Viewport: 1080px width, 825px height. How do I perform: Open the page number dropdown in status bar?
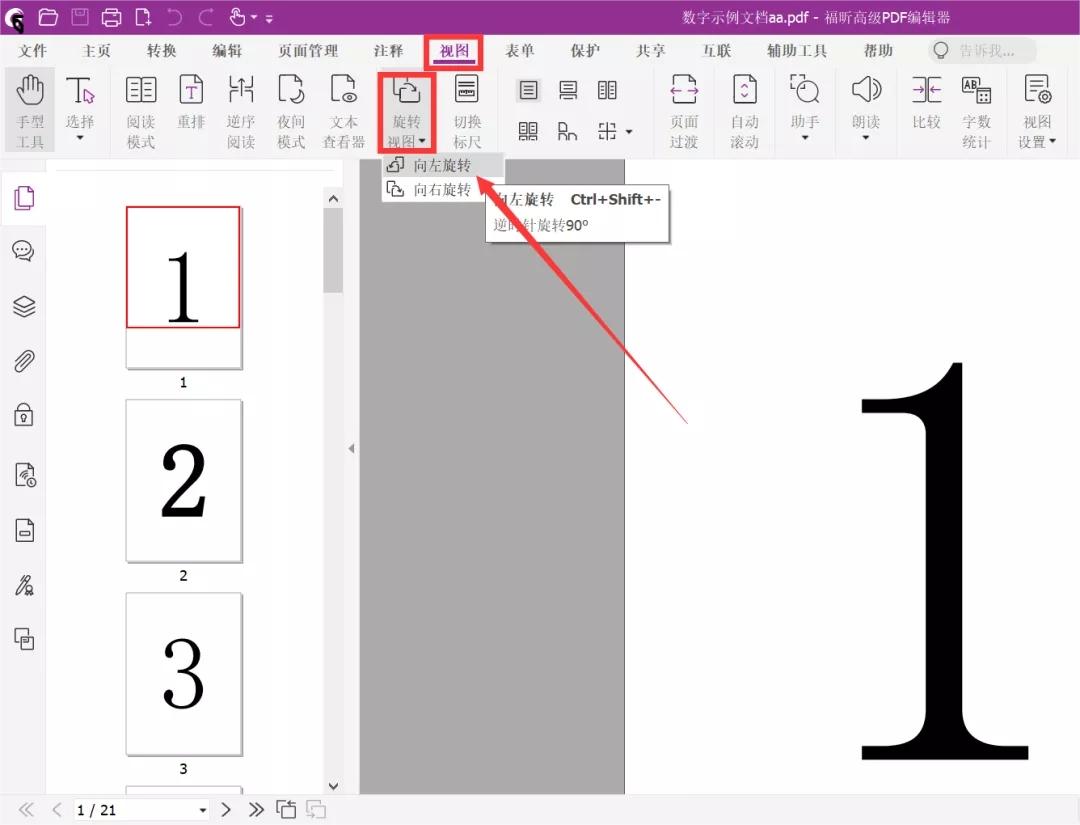203,810
